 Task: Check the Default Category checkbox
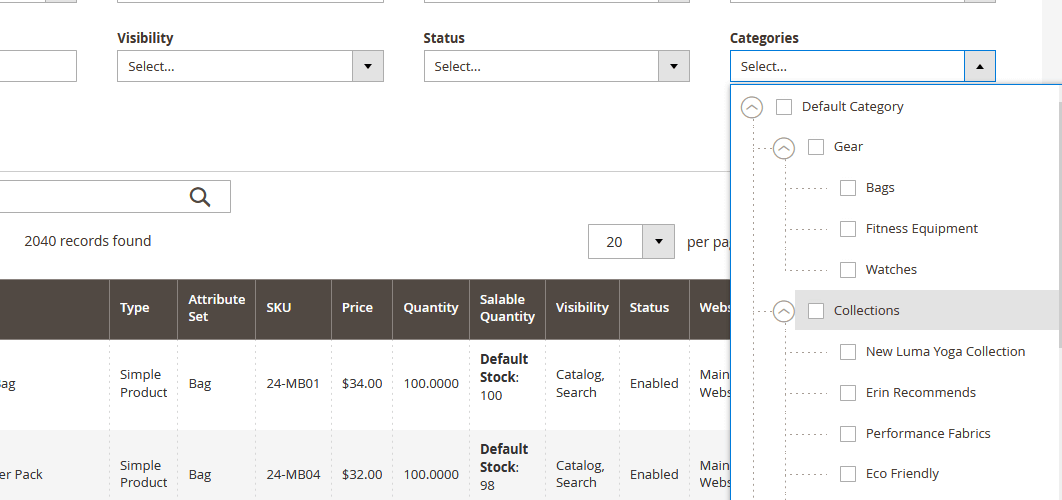(784, 106)
